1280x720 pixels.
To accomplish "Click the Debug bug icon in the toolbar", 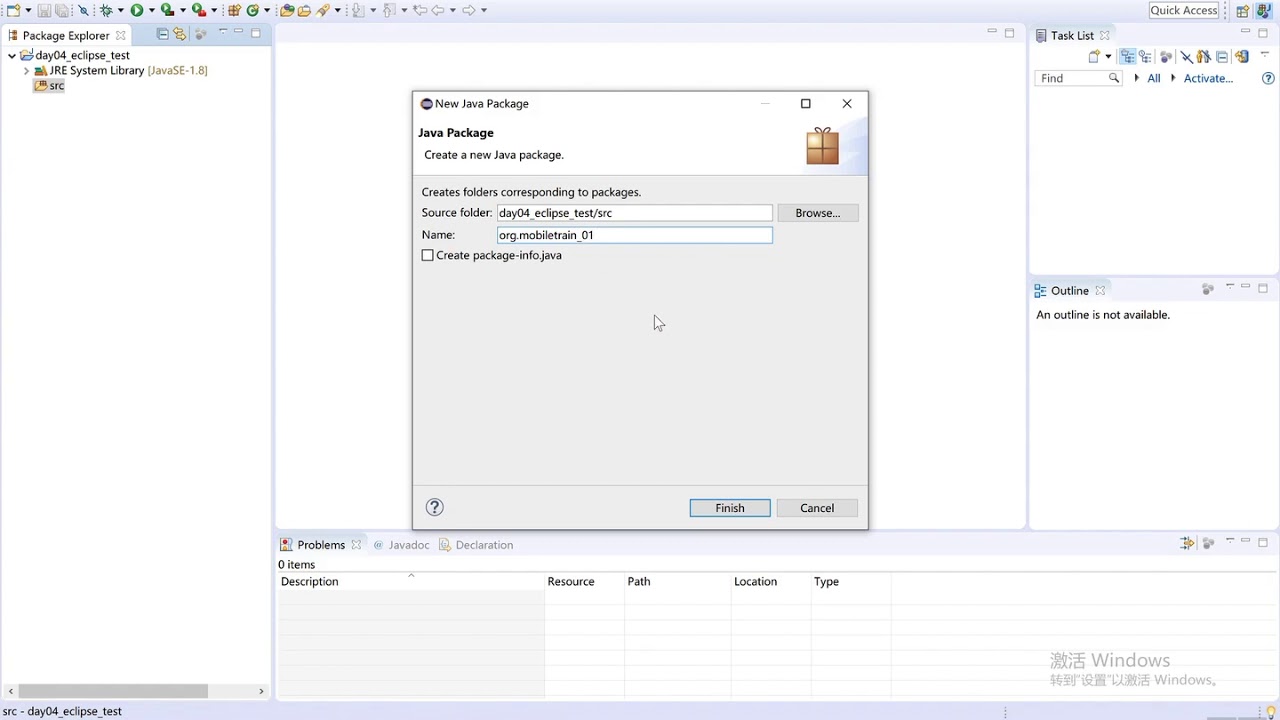I will (x=105, y=10).
